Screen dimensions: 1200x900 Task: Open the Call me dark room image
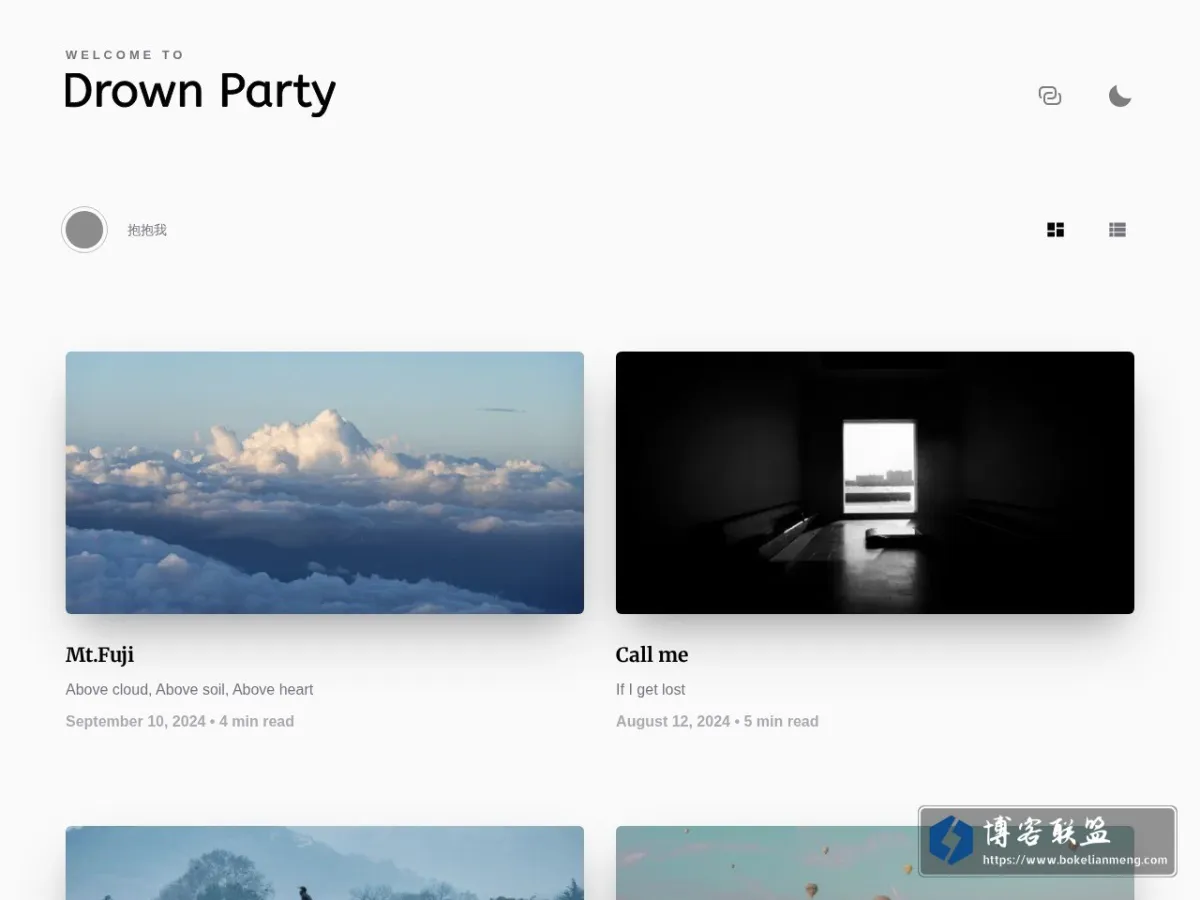point(875,482)
